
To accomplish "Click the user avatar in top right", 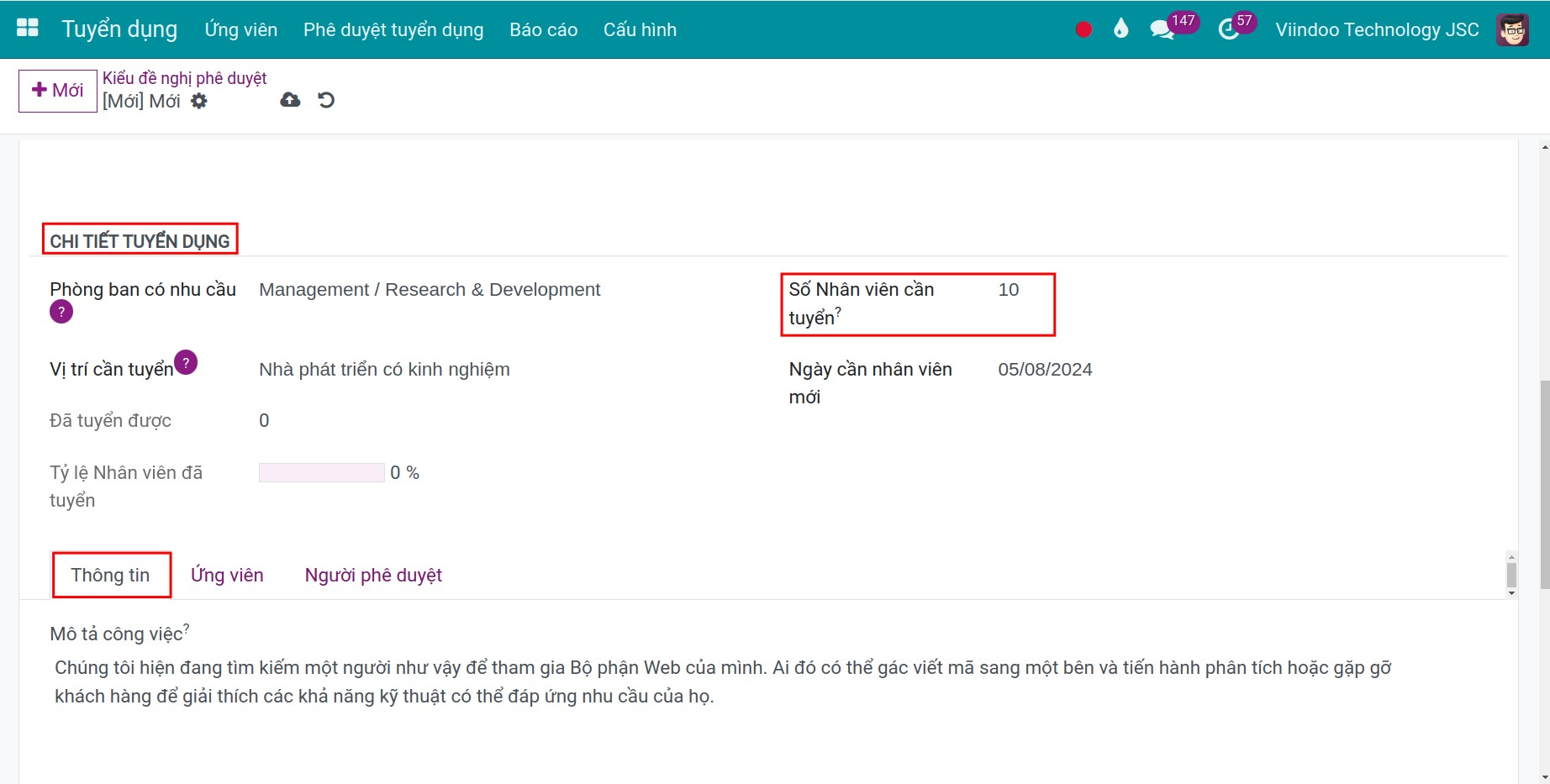I will (1512, 30).
